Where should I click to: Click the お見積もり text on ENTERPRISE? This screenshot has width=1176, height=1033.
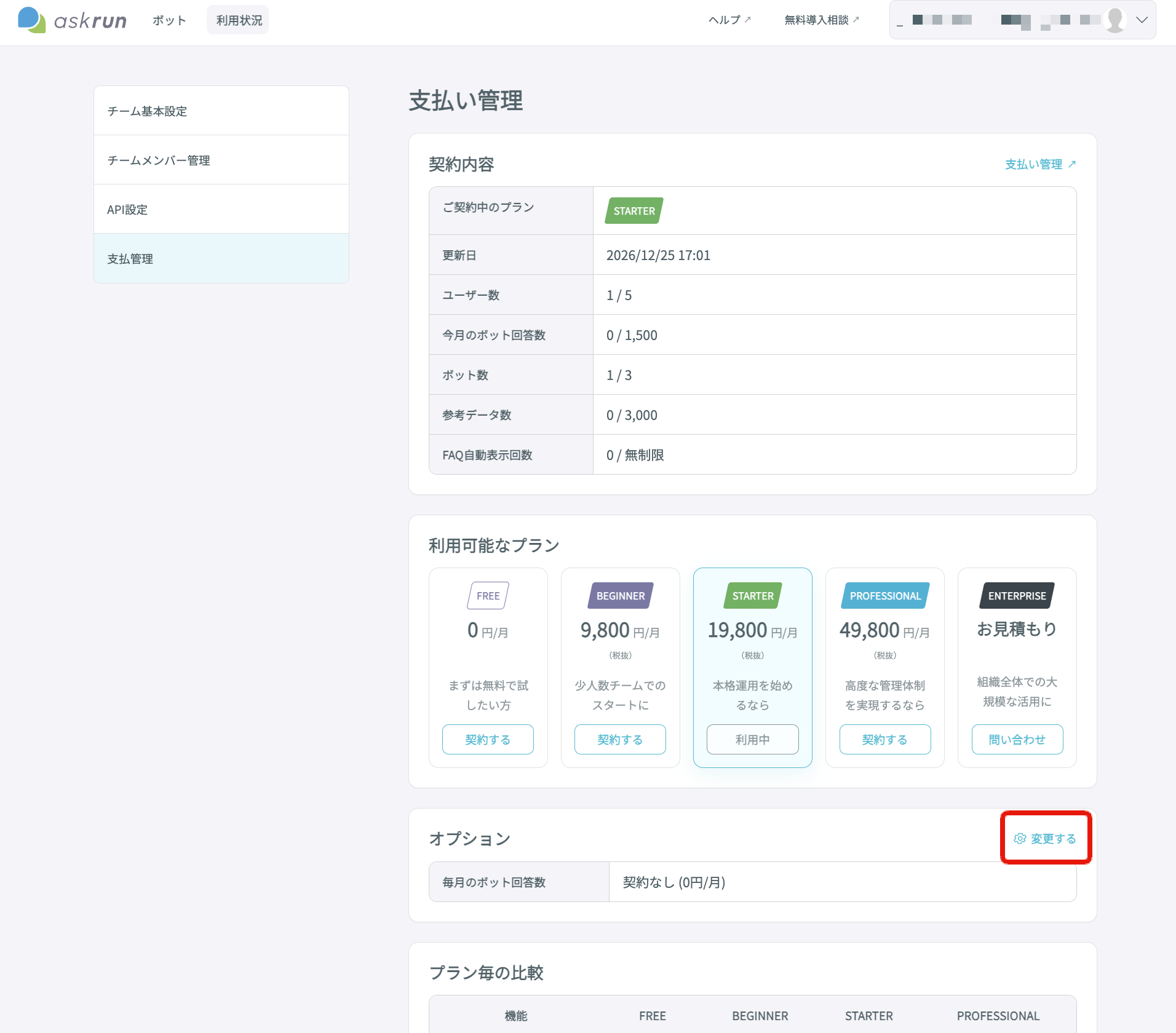point(1017,629)
